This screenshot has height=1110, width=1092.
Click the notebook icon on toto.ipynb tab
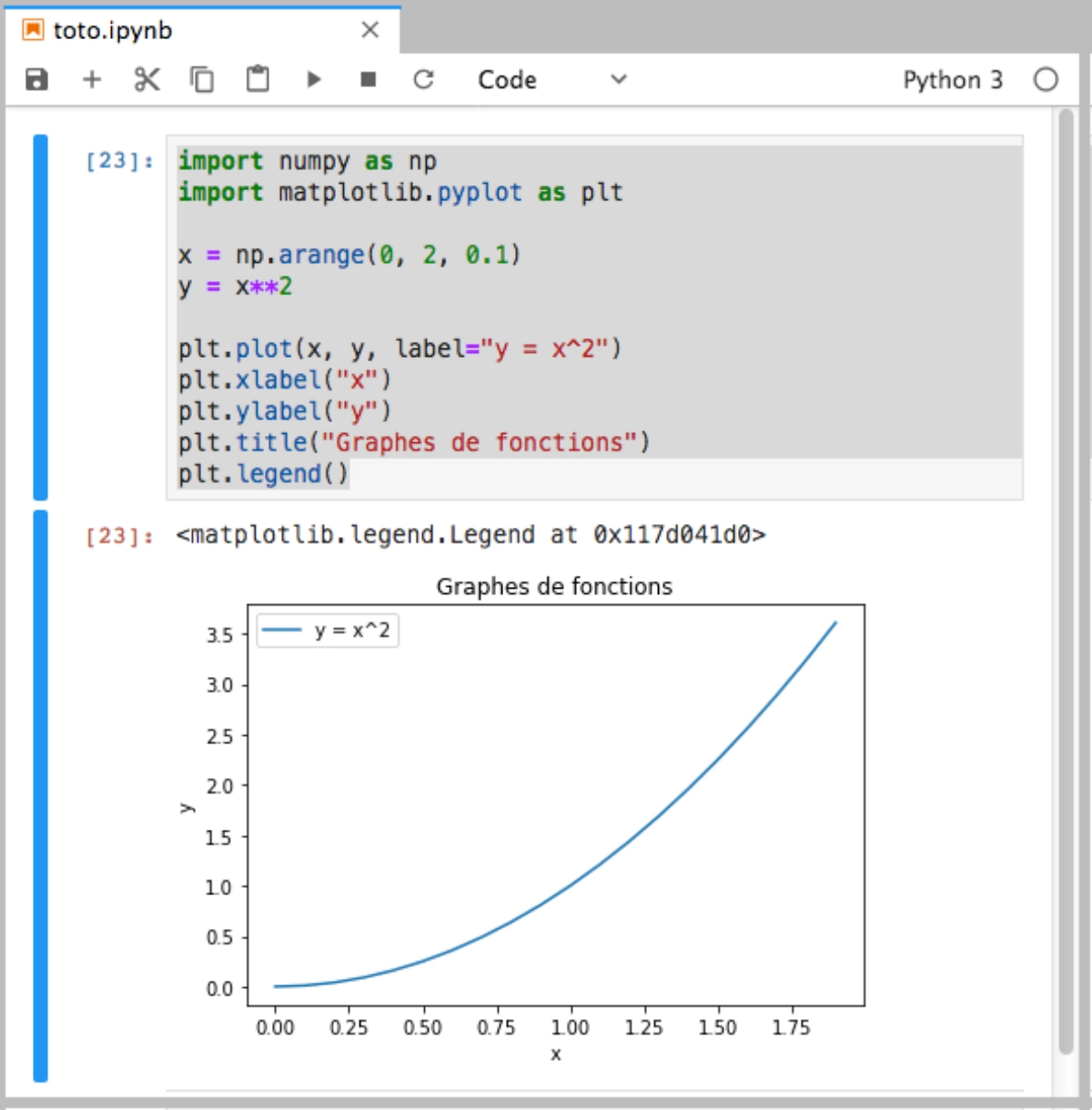tap(33, 30)
